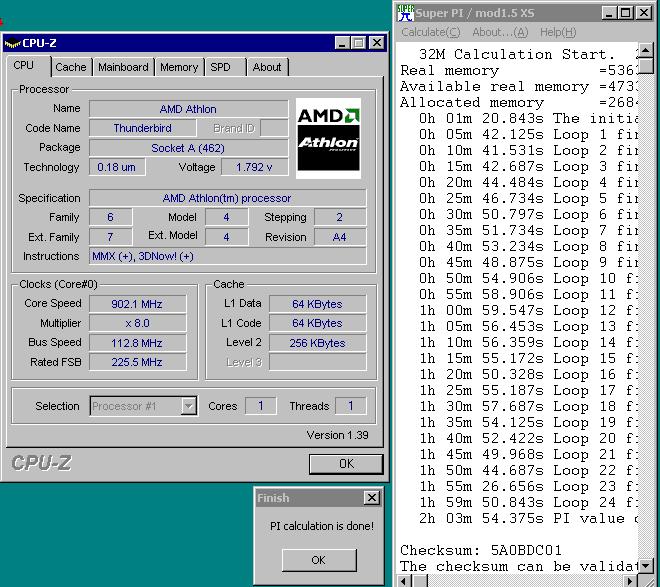Open the Memory tab

click(x=179, y=67)
